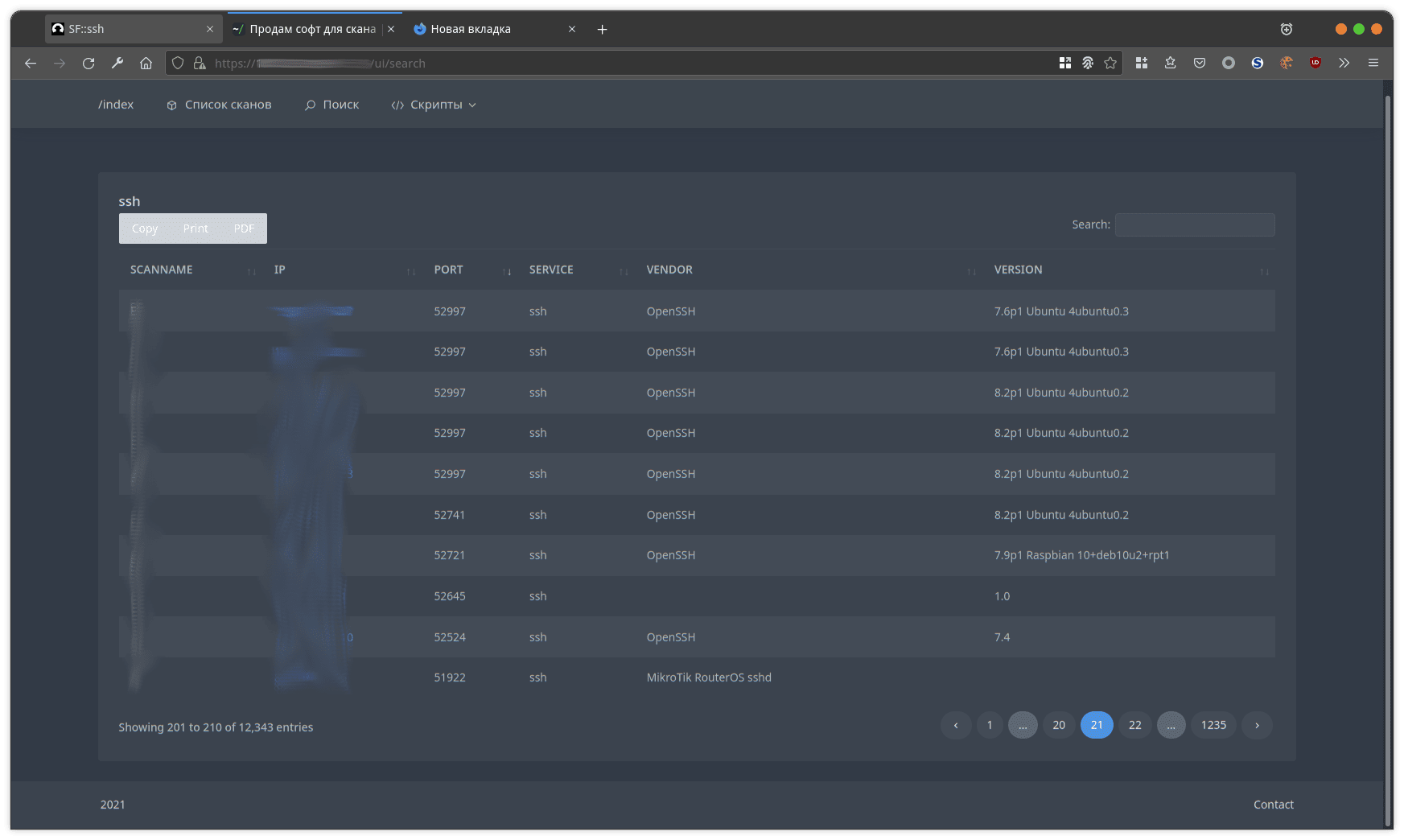Click the PDF export button
The width and height of the screenshot is (1404, 840).
[x=244, y=229]
